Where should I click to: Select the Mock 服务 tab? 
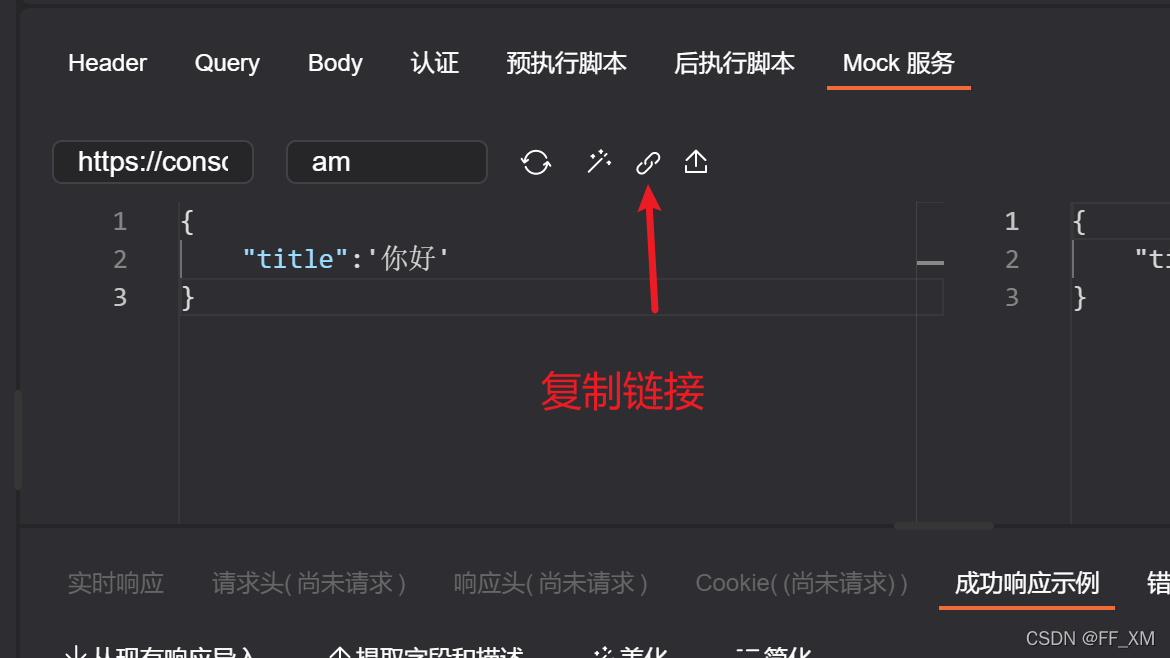coord(898,63)
